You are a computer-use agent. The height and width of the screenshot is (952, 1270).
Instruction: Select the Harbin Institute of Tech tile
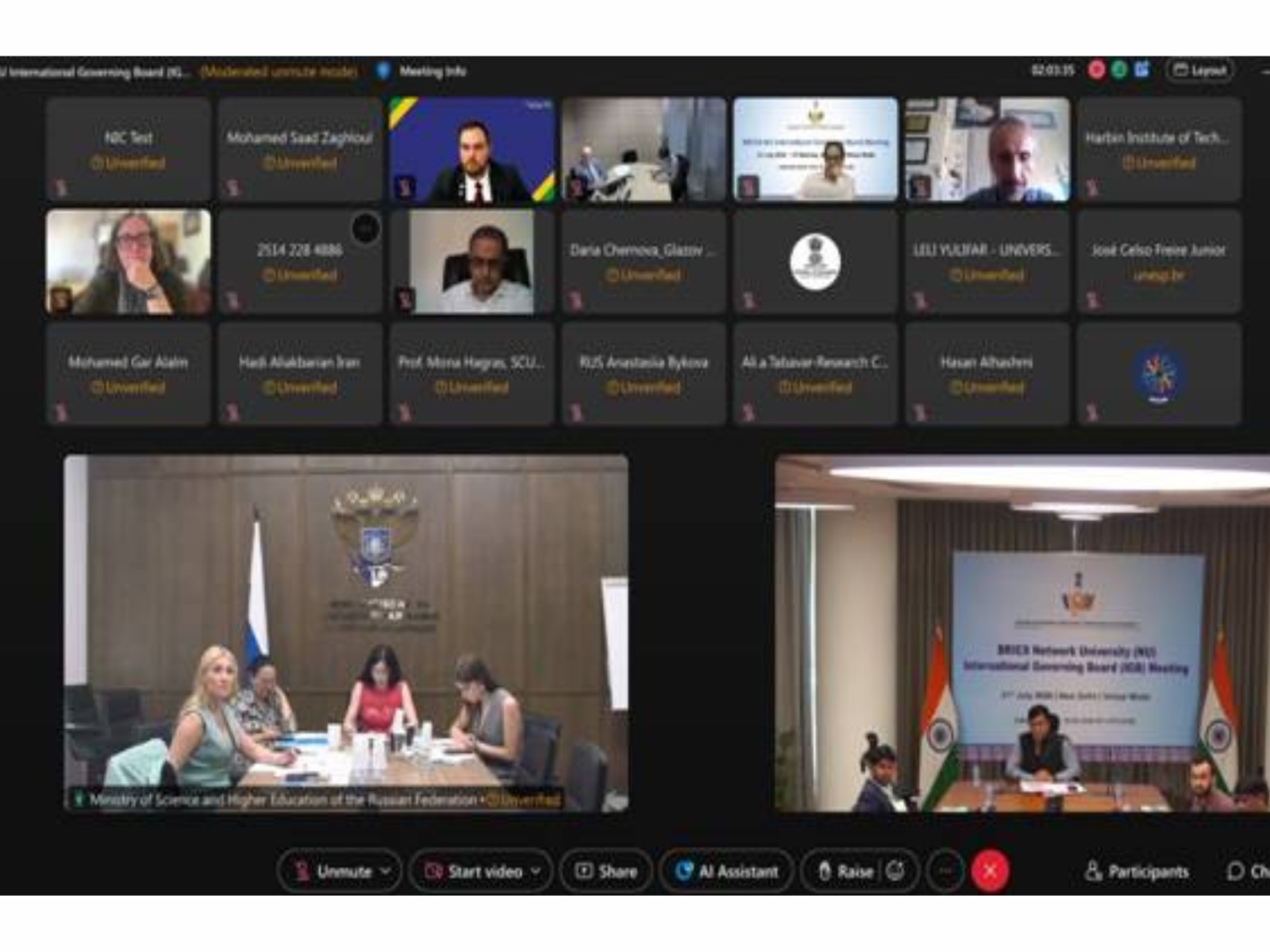tap(1158, 149)
